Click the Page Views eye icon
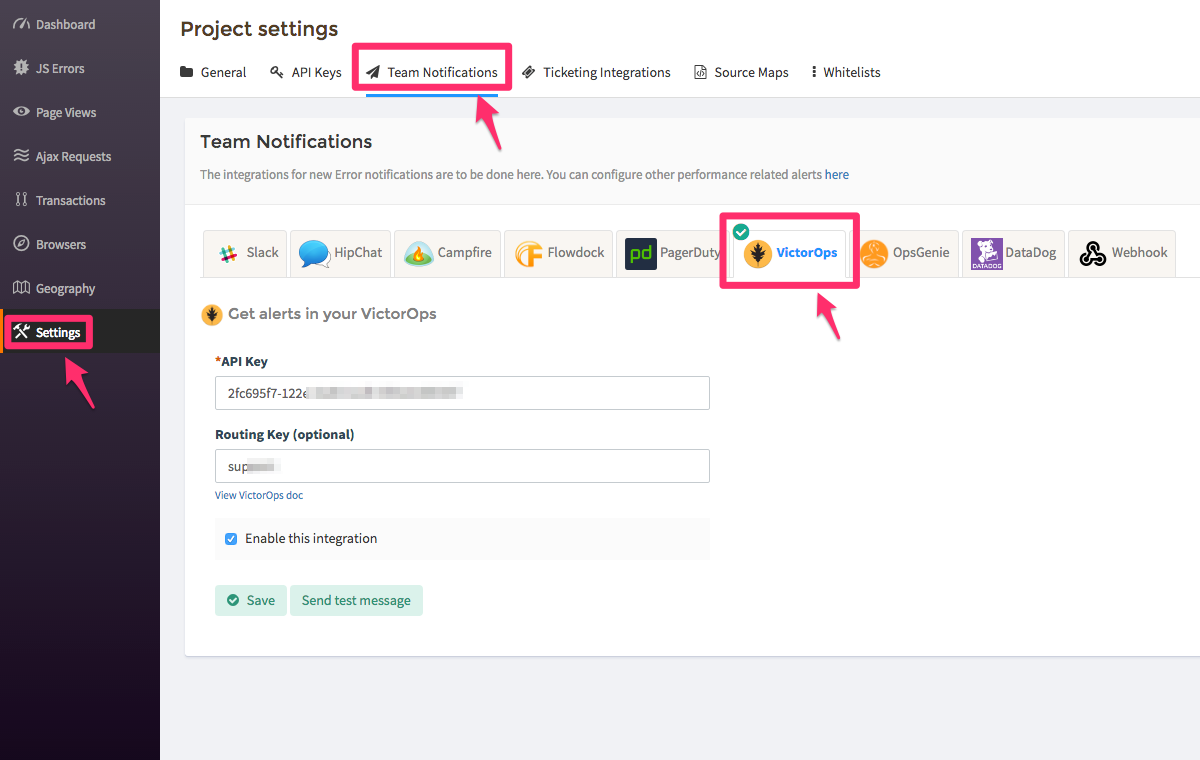 (x=20, y=112)
